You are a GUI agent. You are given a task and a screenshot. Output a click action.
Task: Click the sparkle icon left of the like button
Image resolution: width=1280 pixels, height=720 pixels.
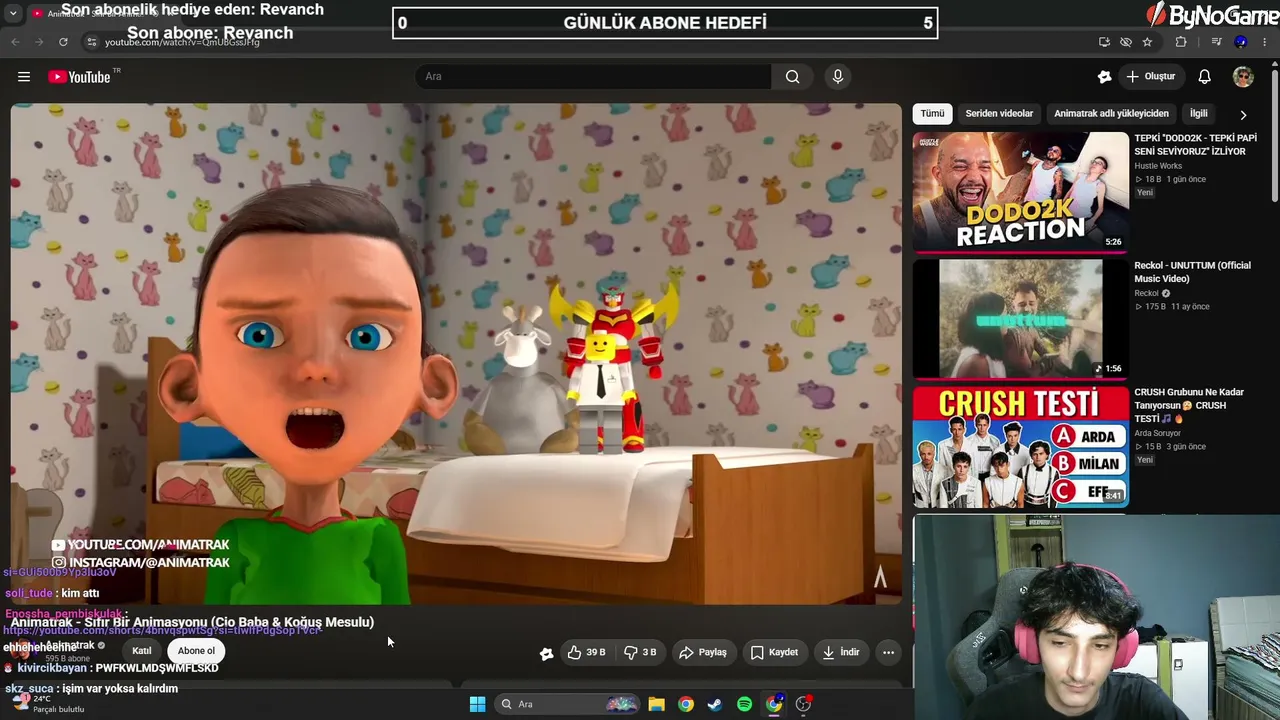(546, 653)
